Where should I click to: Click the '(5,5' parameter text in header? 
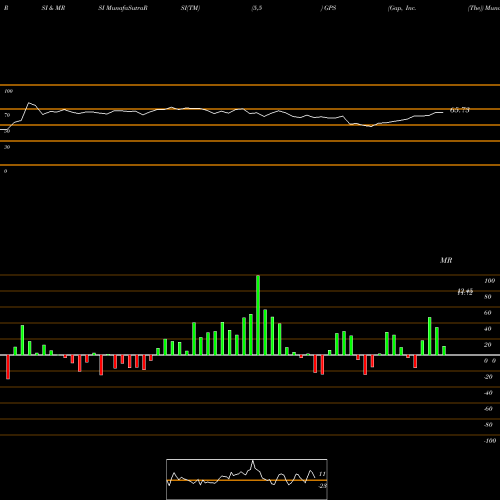(257, 8)
